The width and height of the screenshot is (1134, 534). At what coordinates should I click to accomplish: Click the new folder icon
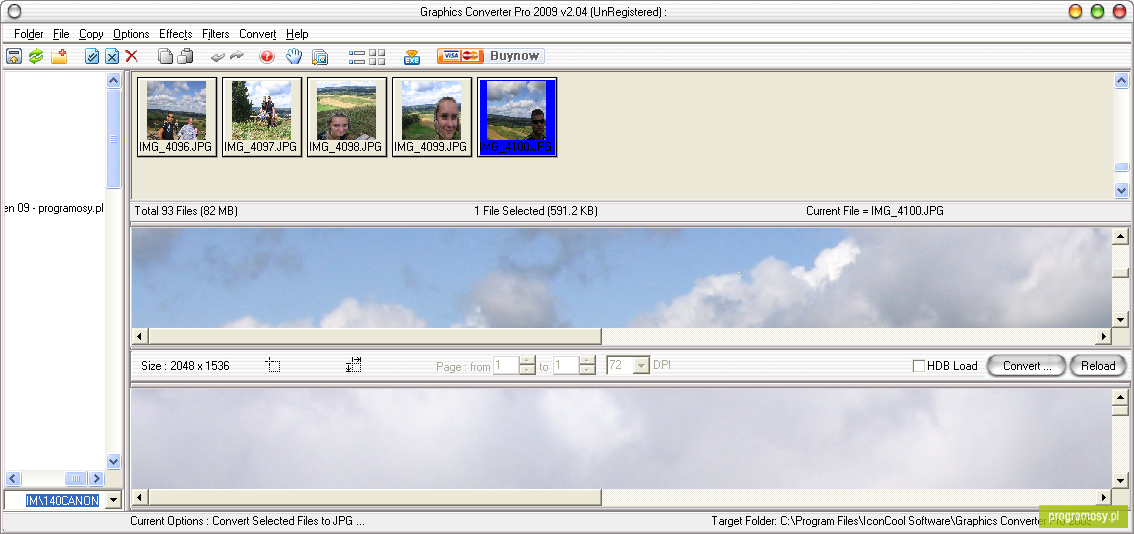pos(59,56)
